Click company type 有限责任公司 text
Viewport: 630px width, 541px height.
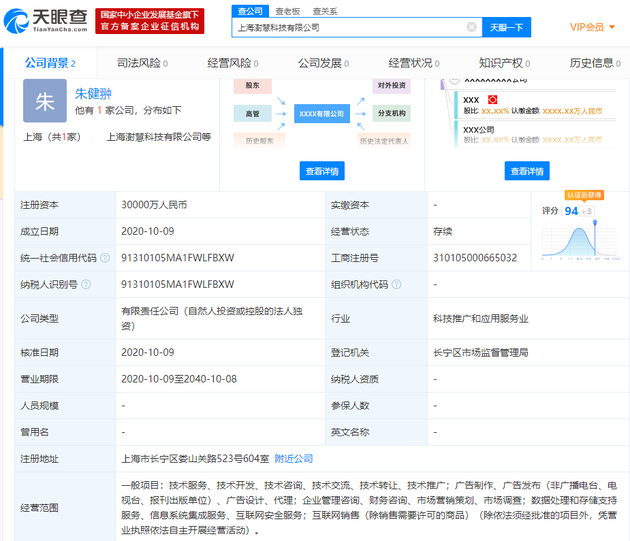[212, 318]
